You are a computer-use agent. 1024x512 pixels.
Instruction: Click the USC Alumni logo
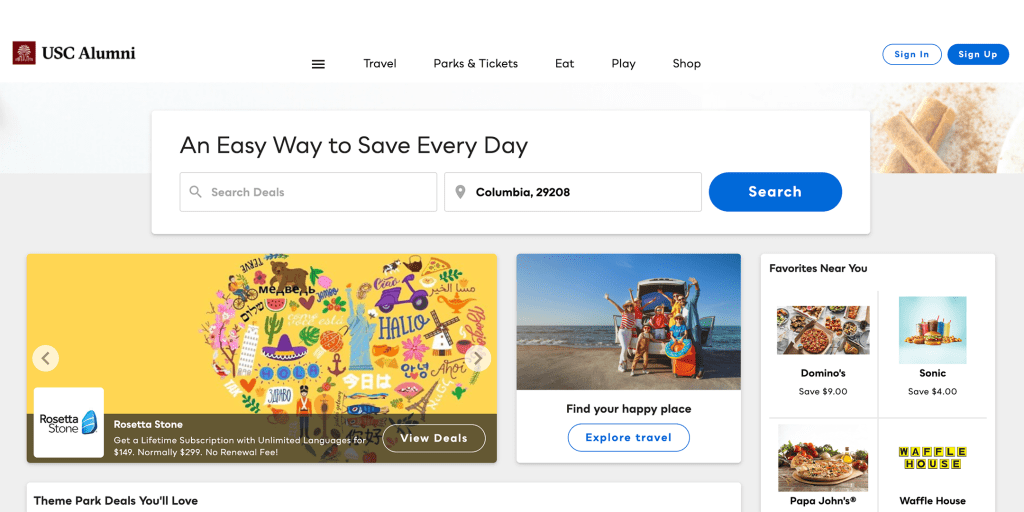coord(74,53)
